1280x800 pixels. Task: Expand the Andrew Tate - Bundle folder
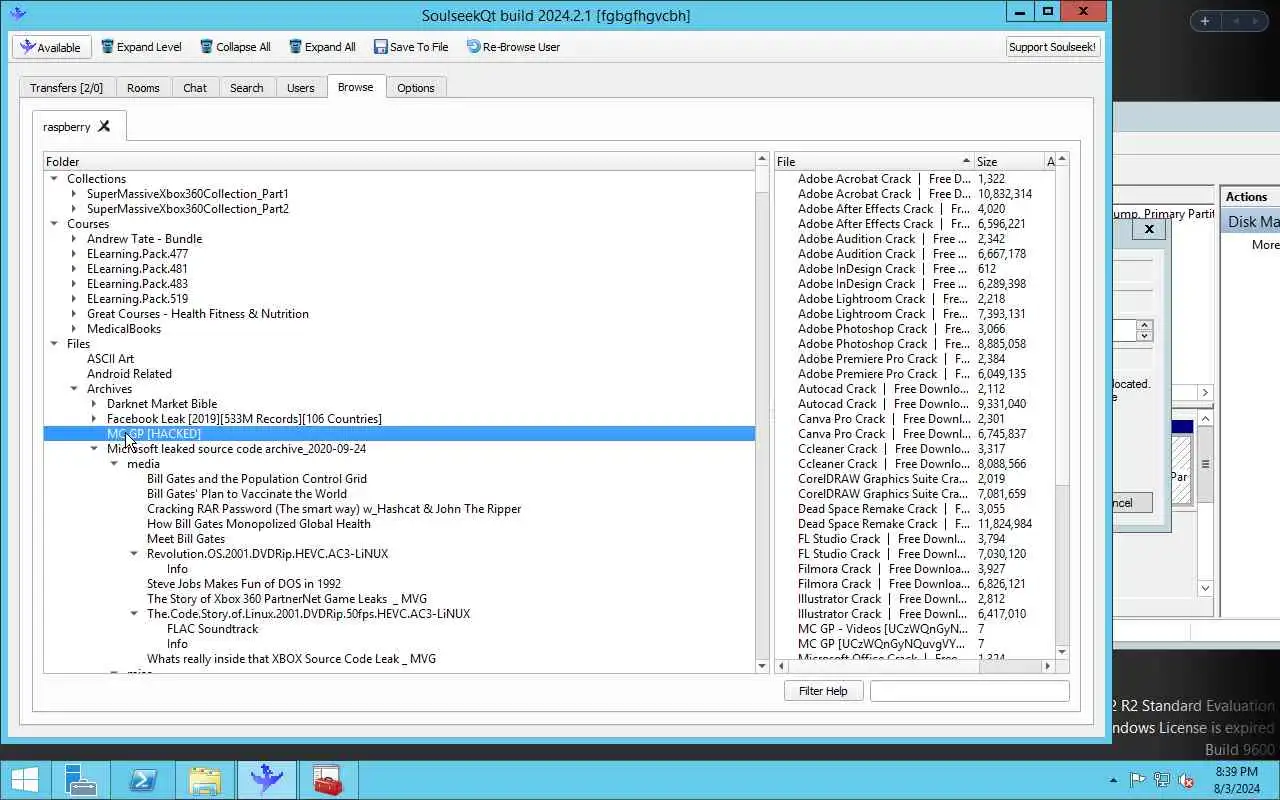coord(74,239)
